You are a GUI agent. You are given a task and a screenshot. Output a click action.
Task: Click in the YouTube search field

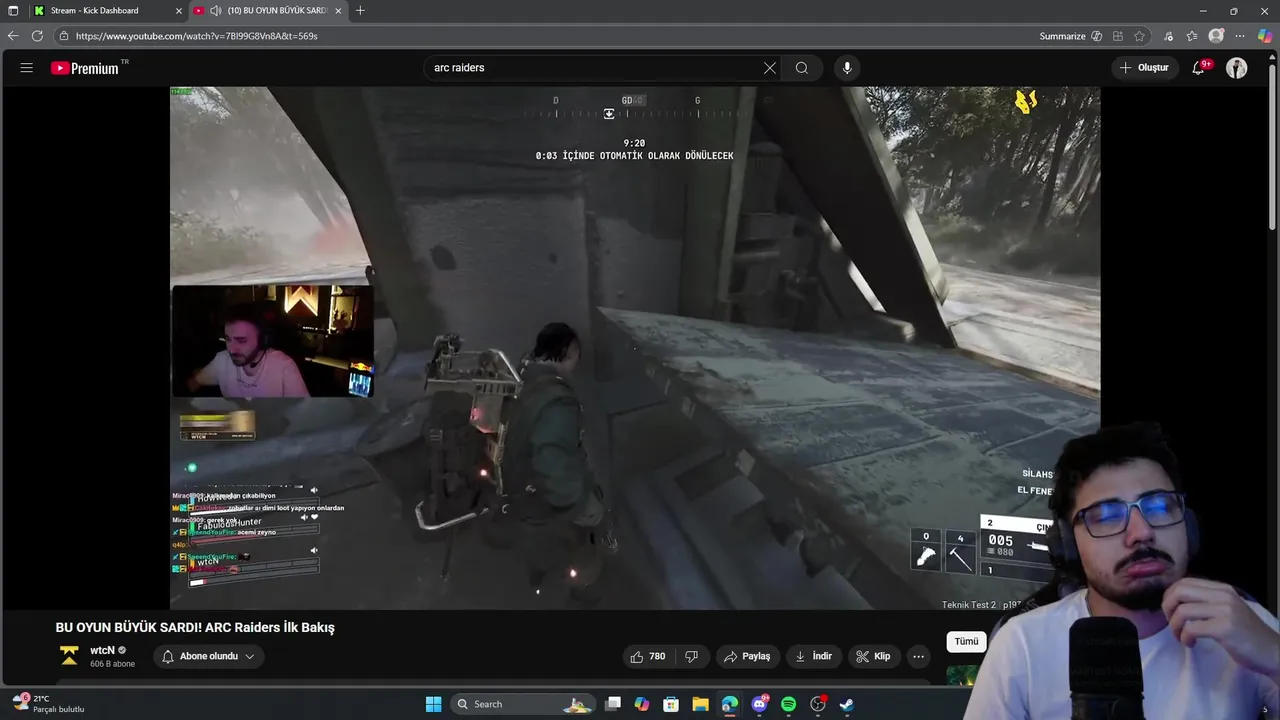pyautogui.click(x=595, y=68)
